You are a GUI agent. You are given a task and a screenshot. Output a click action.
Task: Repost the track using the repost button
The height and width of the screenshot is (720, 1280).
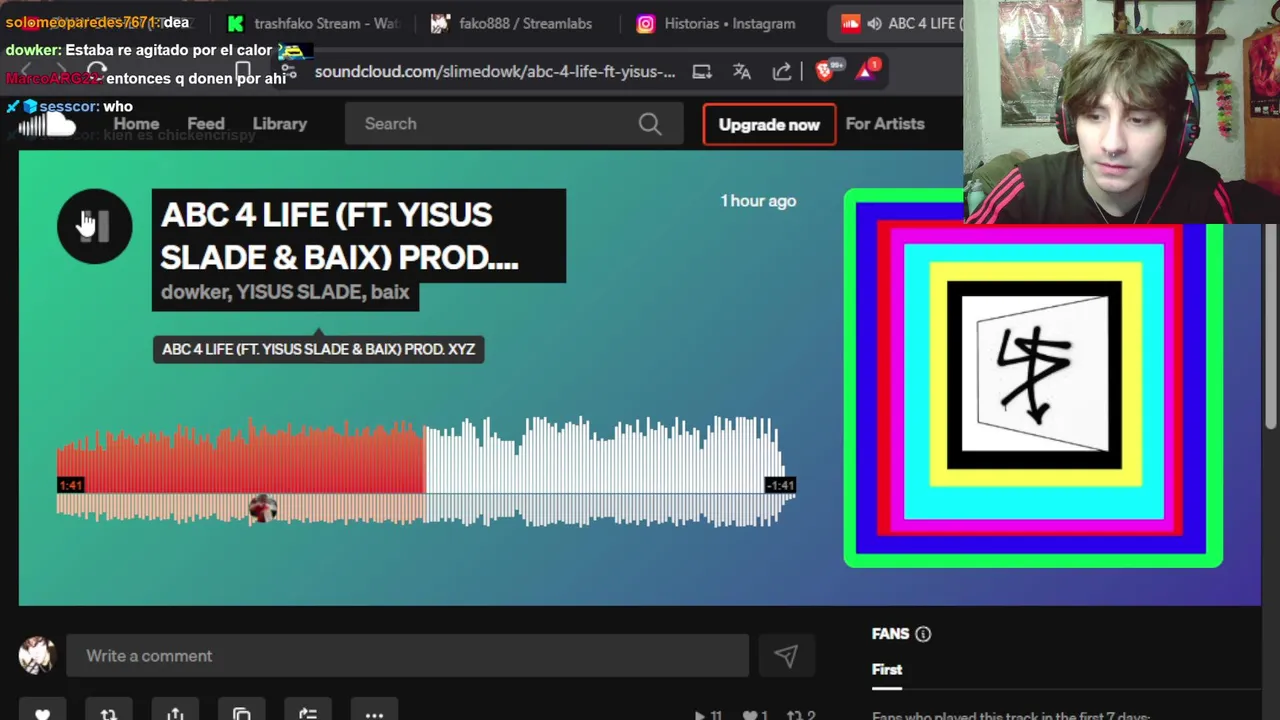pyautogui.click(x=108, y=714)
